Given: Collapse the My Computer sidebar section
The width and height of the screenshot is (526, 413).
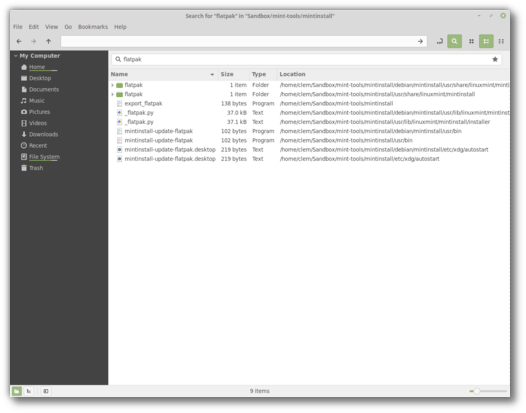Looking at the screenshot, I should click(15, 56).
